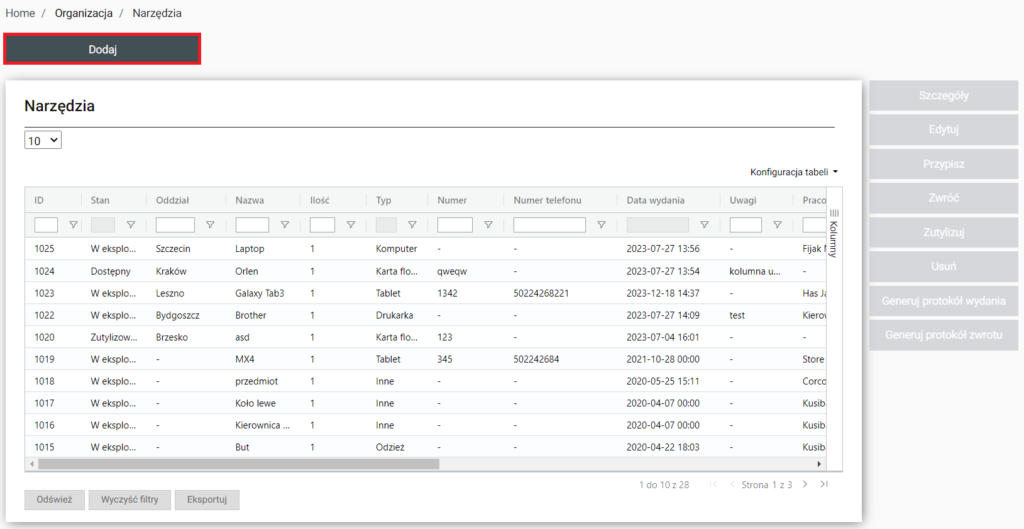Open the rows-per-page dropdown showing 10

coord(43,141)
